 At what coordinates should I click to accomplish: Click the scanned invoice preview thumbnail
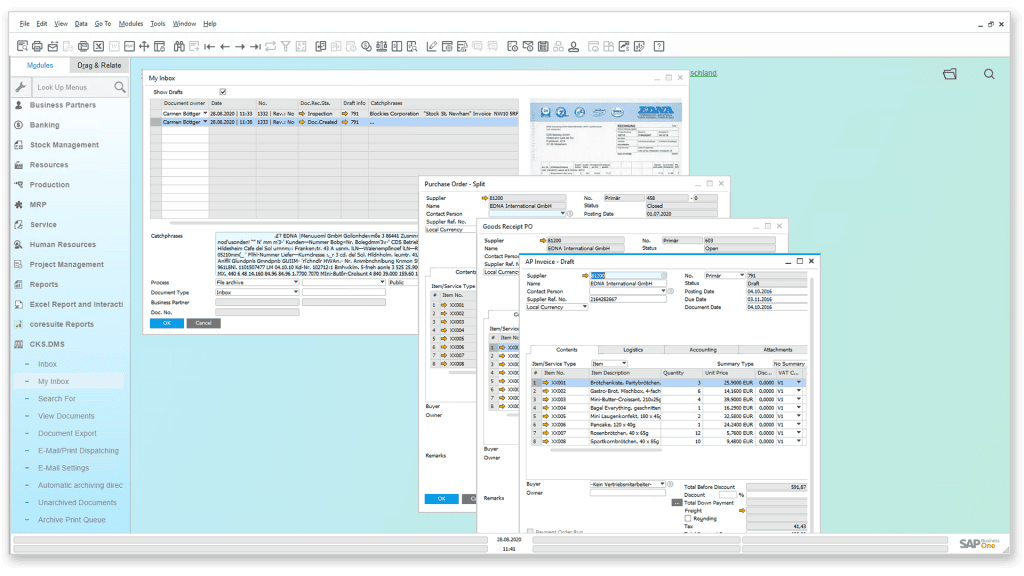click(x=605, y=138)
